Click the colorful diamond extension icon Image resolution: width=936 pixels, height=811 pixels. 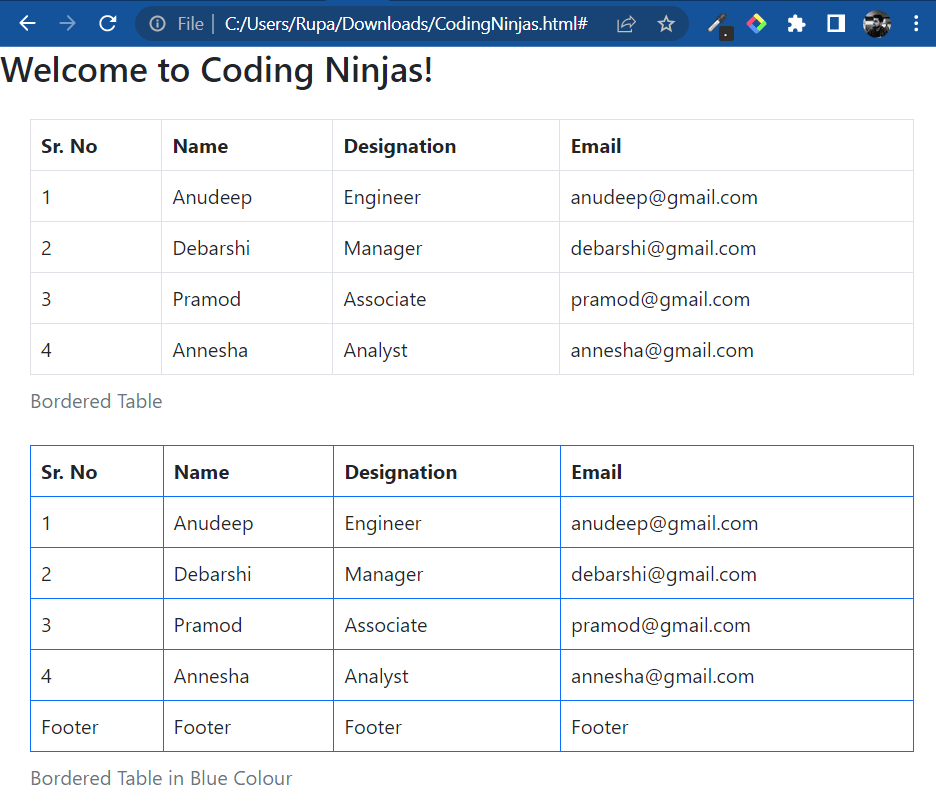pyautogui.click(x=757, y=22)
